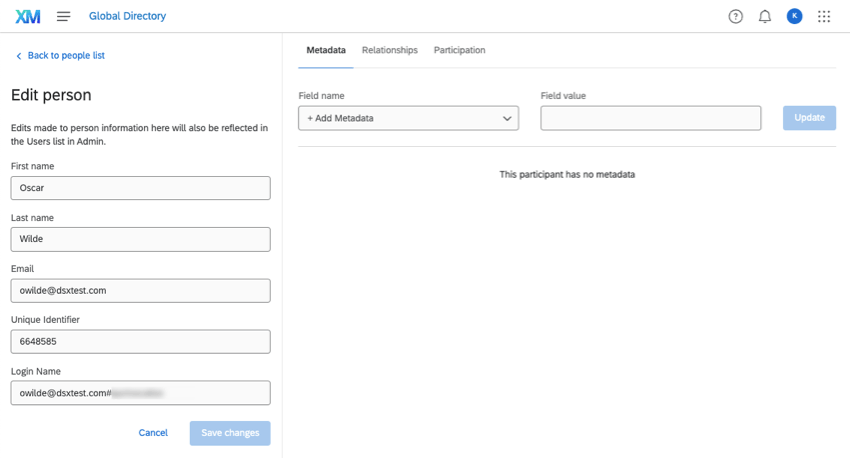This screenshot has width=850, height=458.
Task: Expand the Add Metadata dropdown
Action: coord(408,118)
